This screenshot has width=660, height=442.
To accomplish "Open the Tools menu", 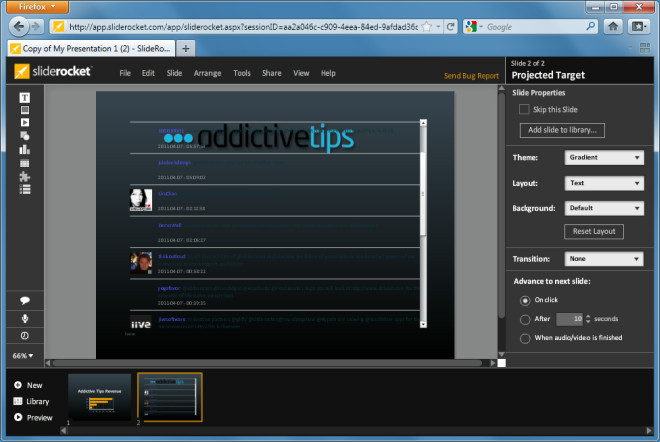I will click(242, 73).
